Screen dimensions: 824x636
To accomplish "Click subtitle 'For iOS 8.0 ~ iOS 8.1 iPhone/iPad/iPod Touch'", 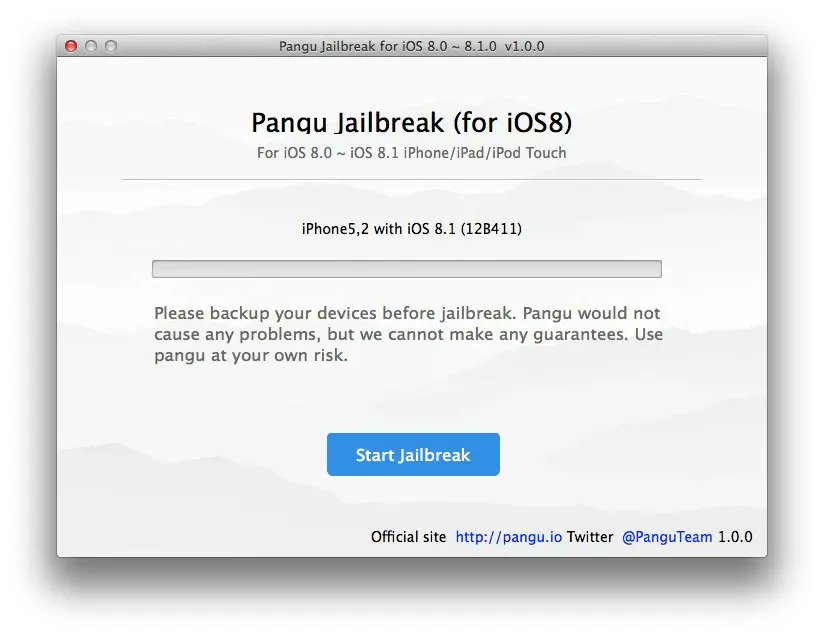I will pyautogui.click(x=411, y=153).
